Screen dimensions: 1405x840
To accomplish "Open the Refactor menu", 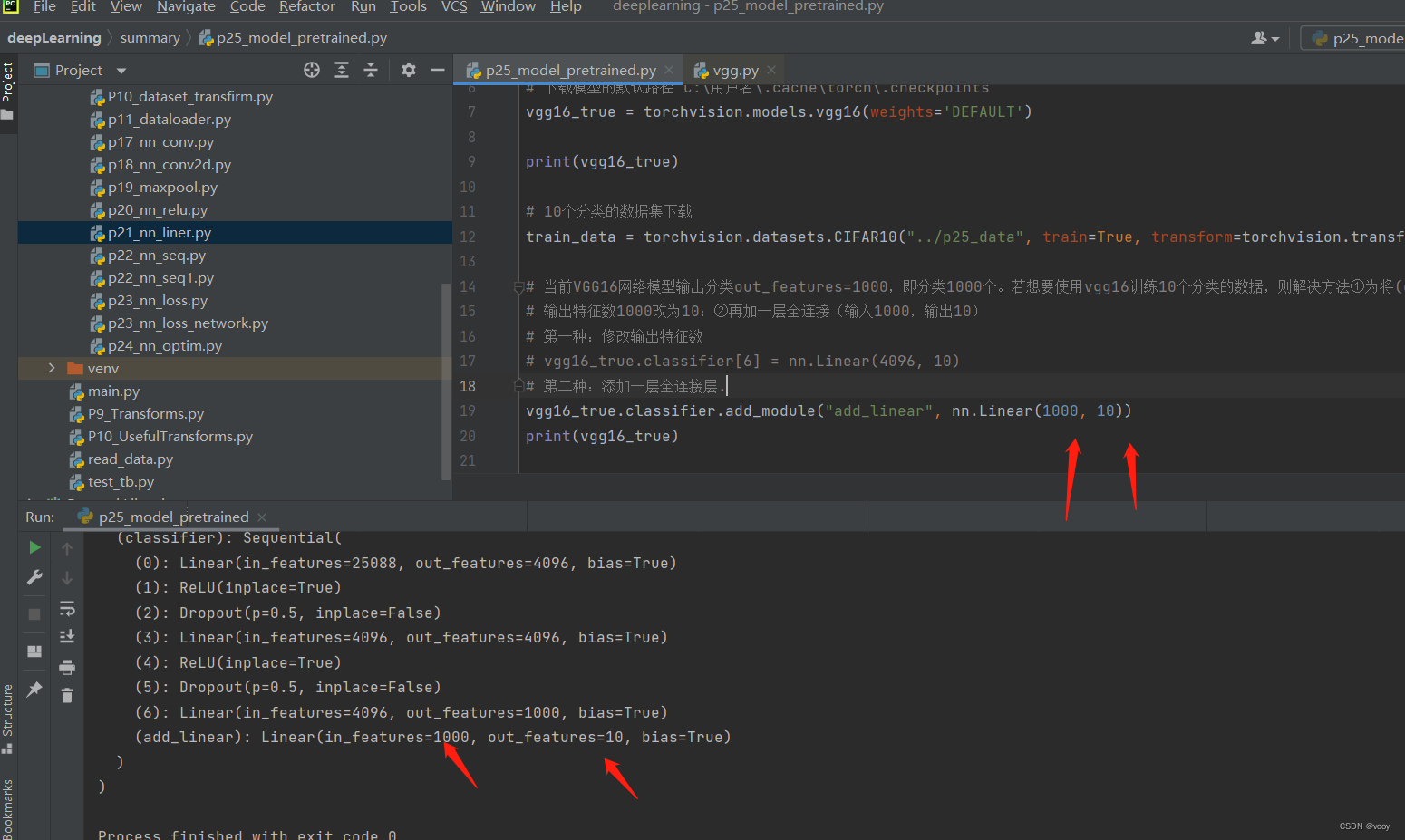I will click(307, 6).
